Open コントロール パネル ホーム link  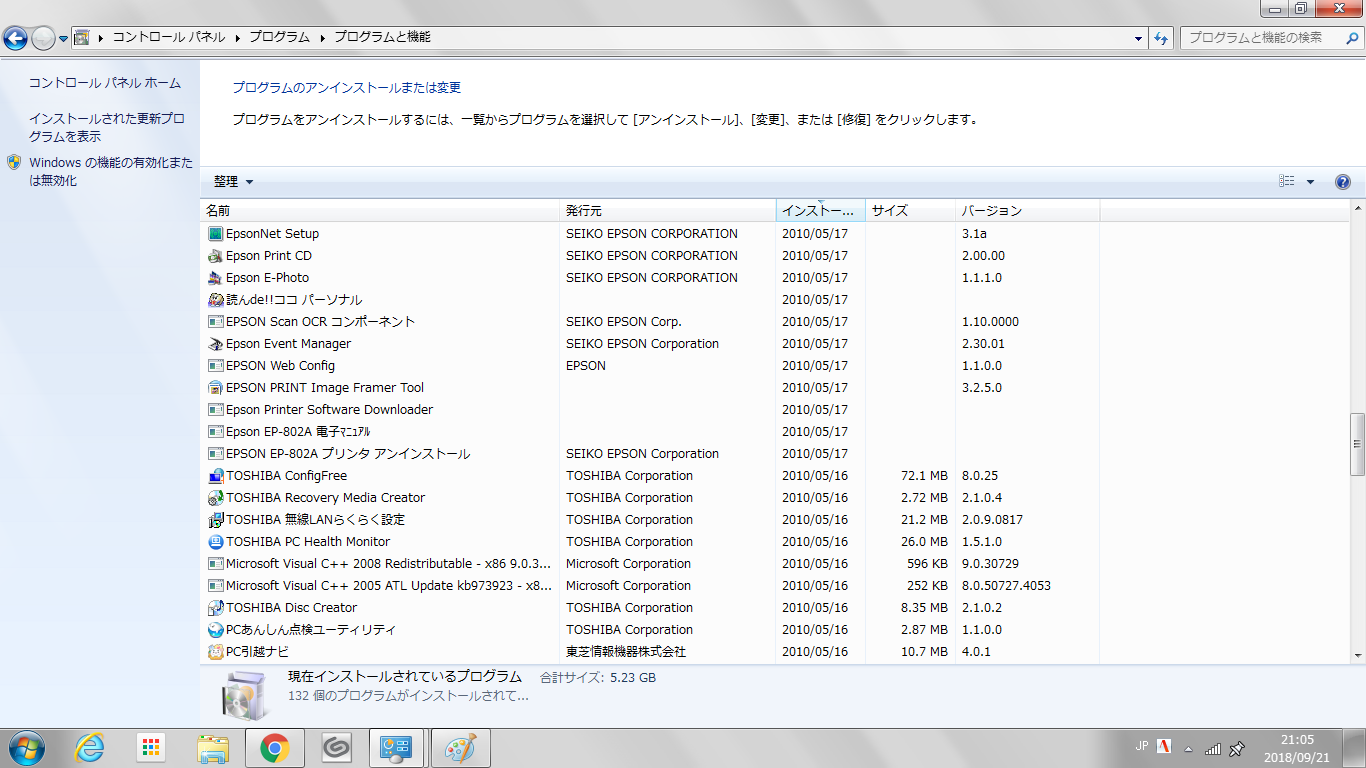pos(105,83)
